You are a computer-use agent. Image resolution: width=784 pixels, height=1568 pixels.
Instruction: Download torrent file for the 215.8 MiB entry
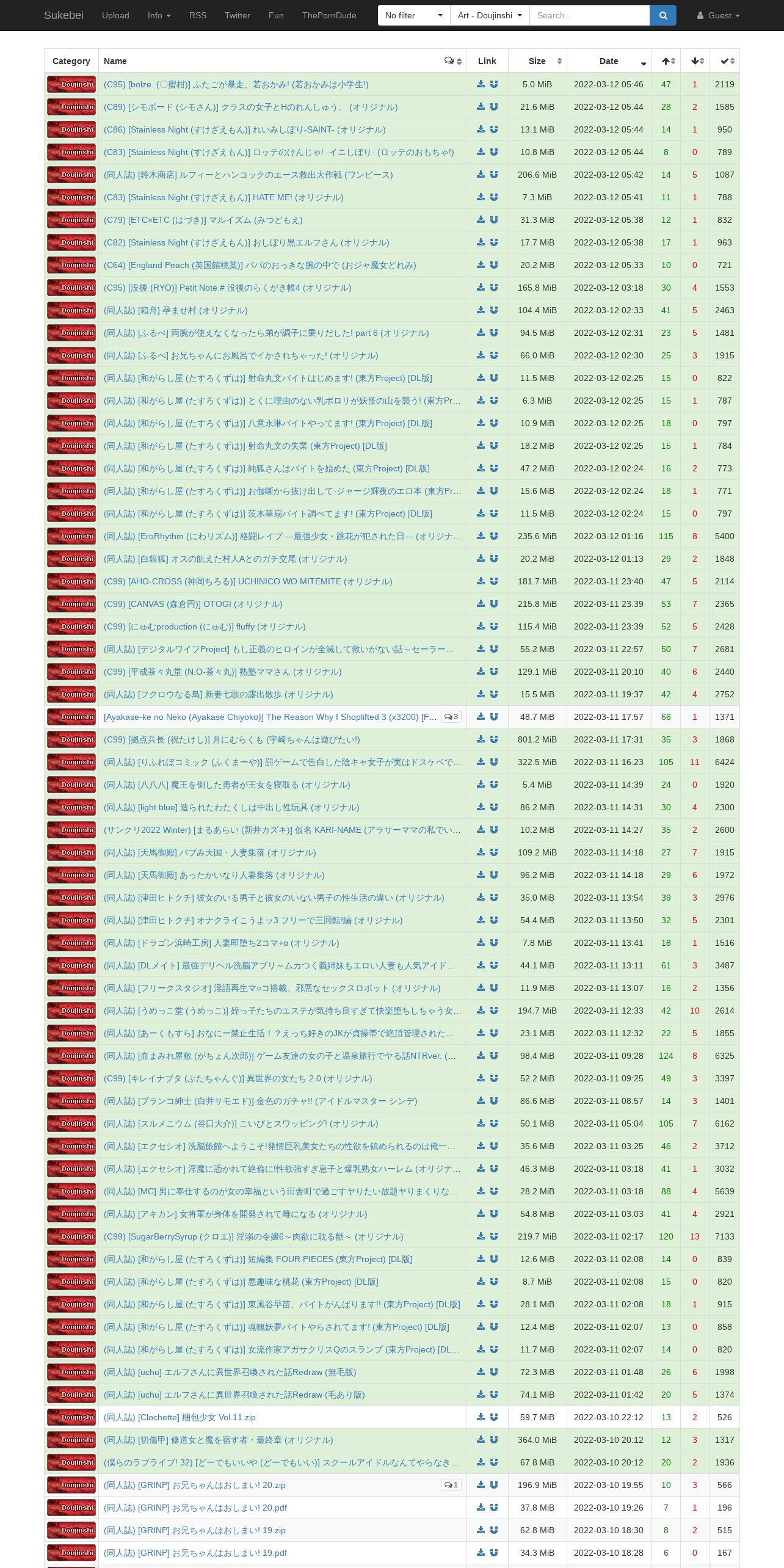point(481,604)
